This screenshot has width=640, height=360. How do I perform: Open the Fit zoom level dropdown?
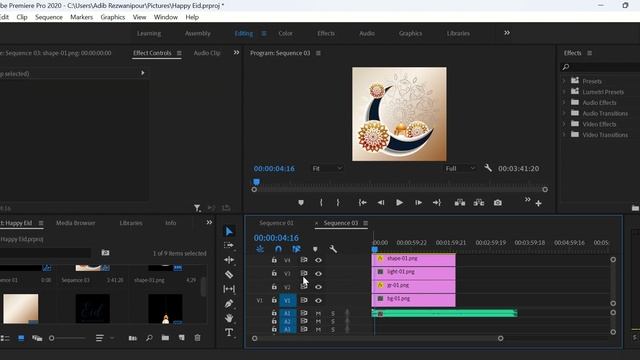point(327,168)
